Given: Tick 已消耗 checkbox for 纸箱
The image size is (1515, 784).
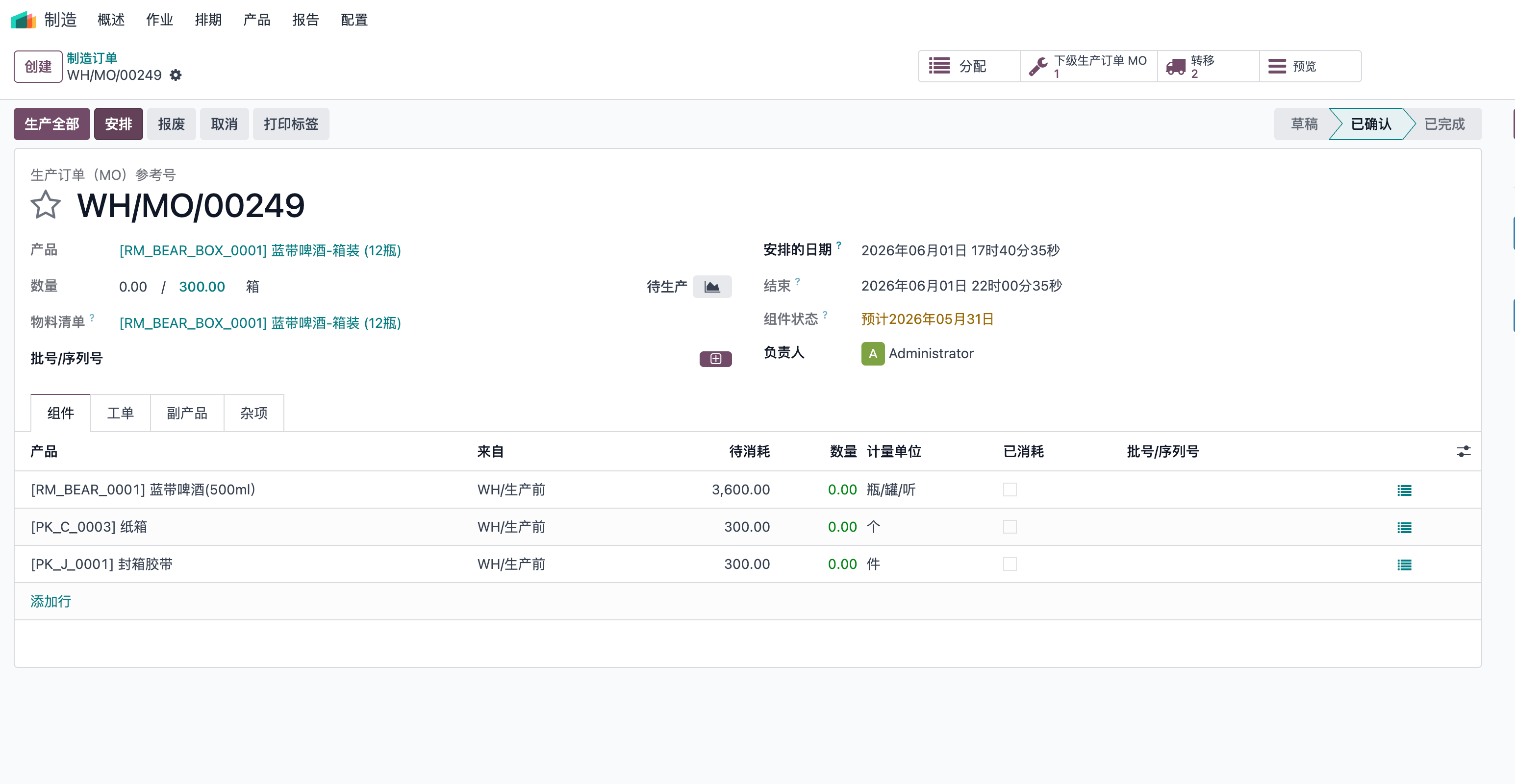Looking at the screenshot, I should pos(1009,527).
